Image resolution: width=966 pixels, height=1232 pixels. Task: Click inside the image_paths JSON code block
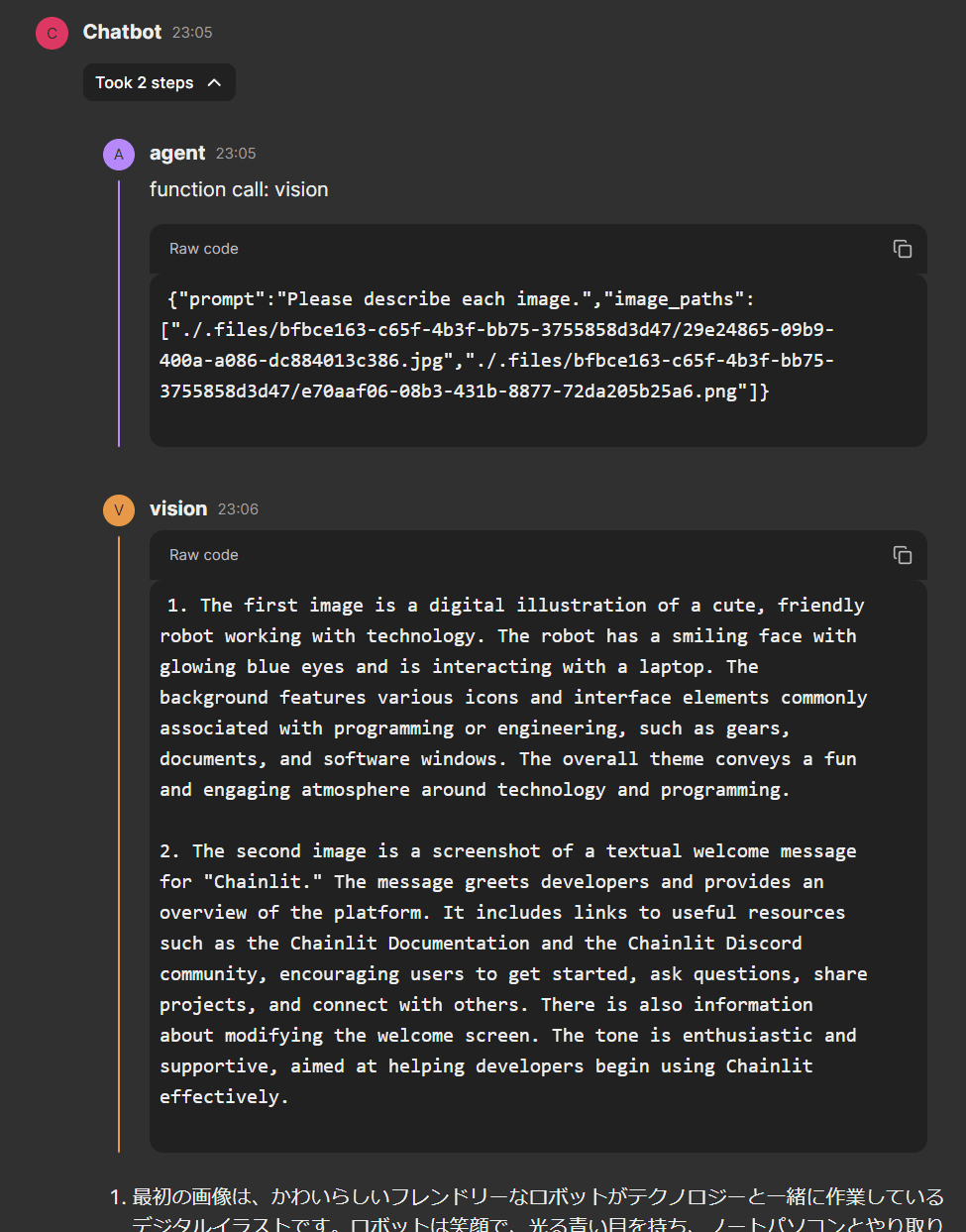[495, 345]
